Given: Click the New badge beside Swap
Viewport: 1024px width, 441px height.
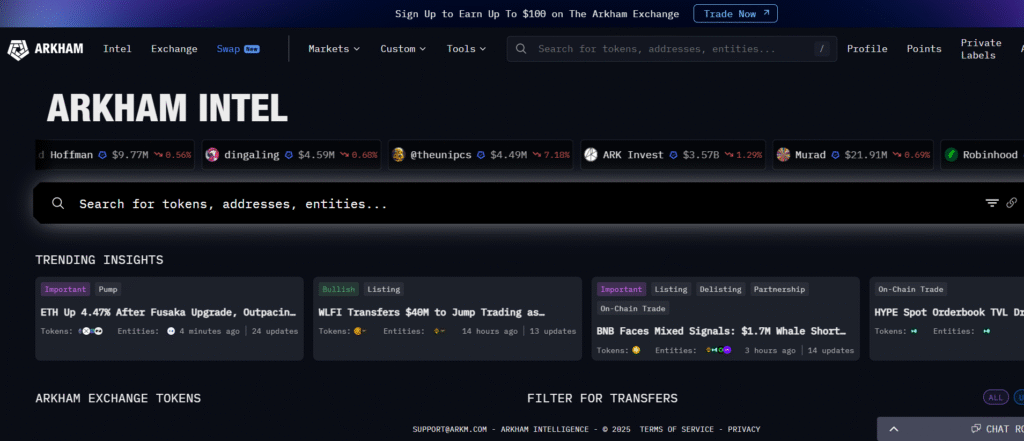Looking at the screenshot, I should 252,49.
